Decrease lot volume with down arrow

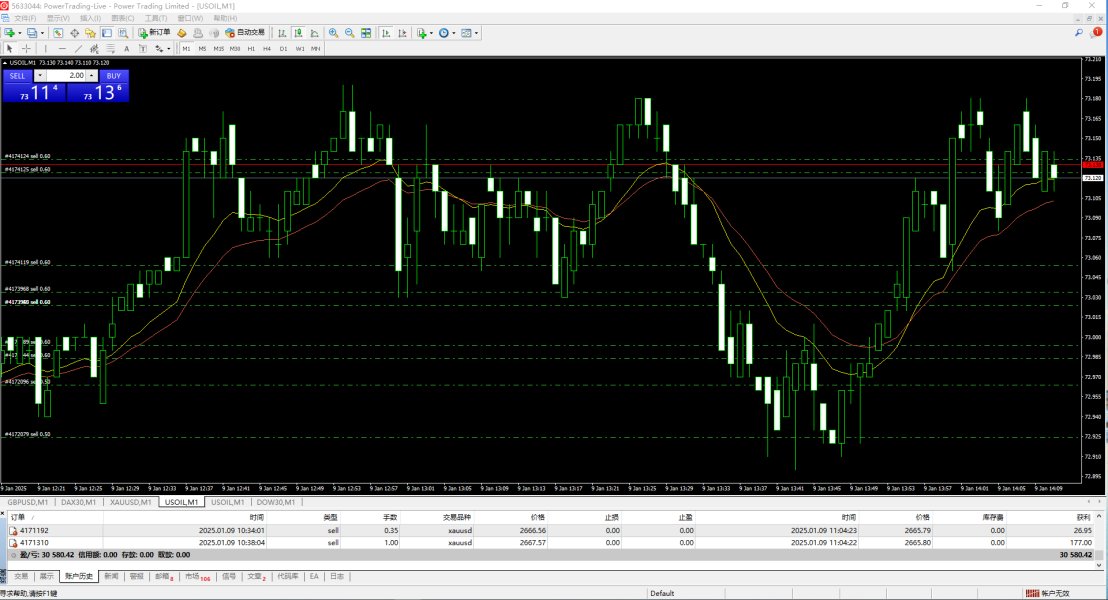40,76
